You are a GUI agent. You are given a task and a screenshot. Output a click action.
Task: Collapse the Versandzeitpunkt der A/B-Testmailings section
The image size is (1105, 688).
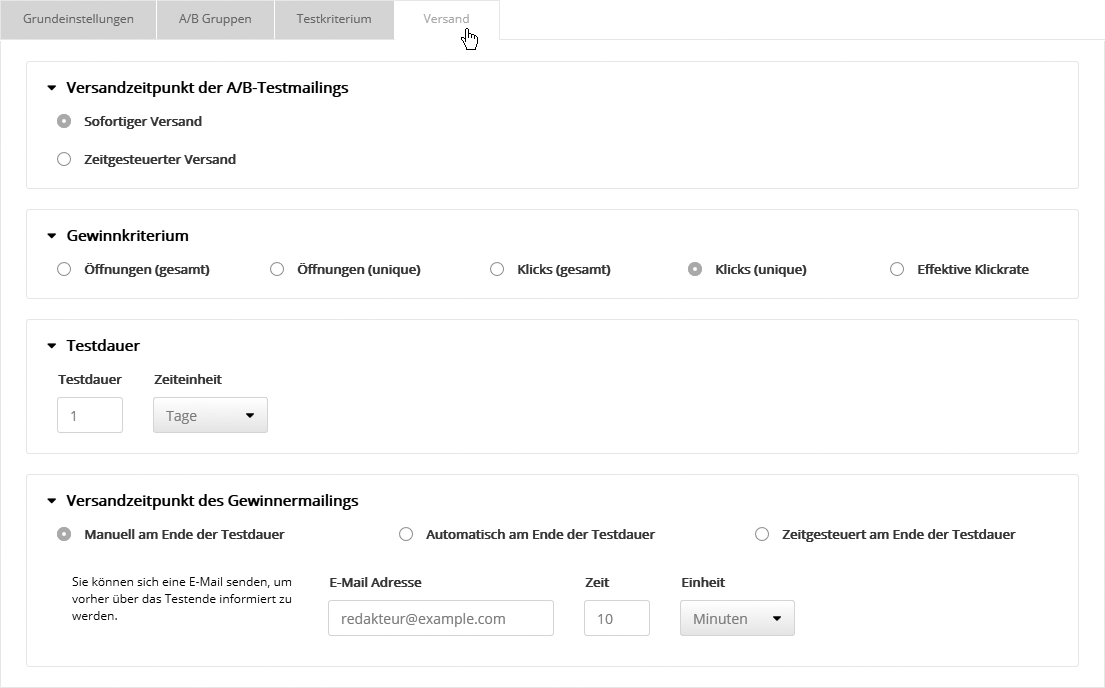52,88
